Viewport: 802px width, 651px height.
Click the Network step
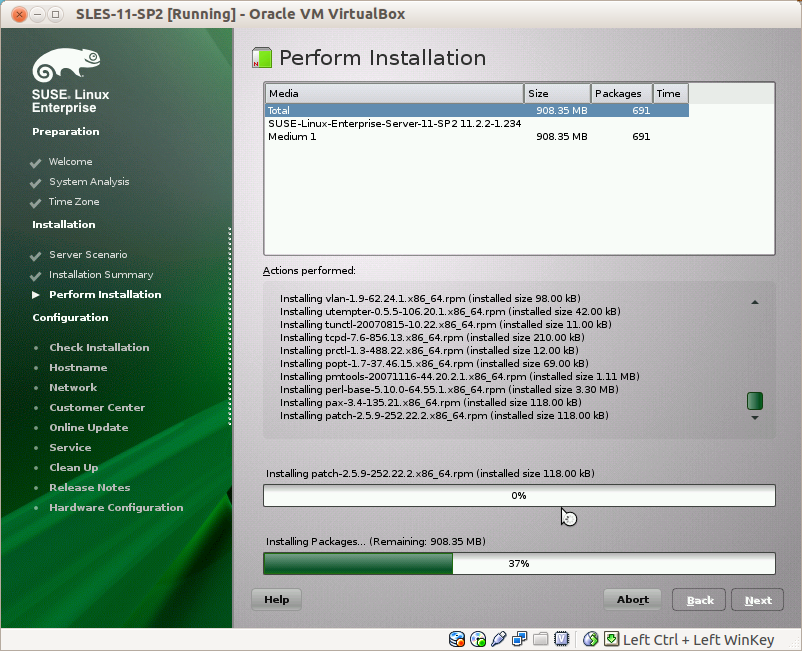pyautogui.click(x=73, y=387)
